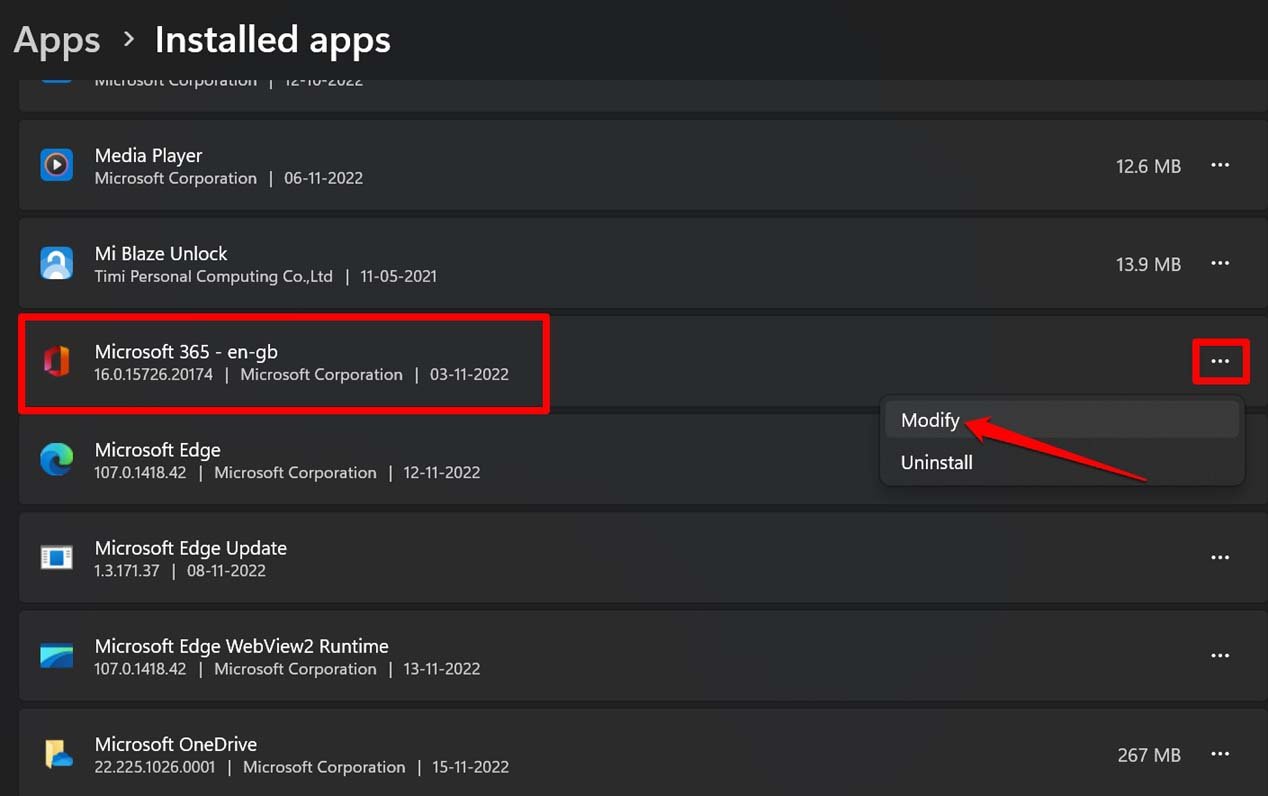The width and height of the screenshot is (1268, 796).
Task: Click the 03-11-2022 install date
Action: click(x=469, y=375)
